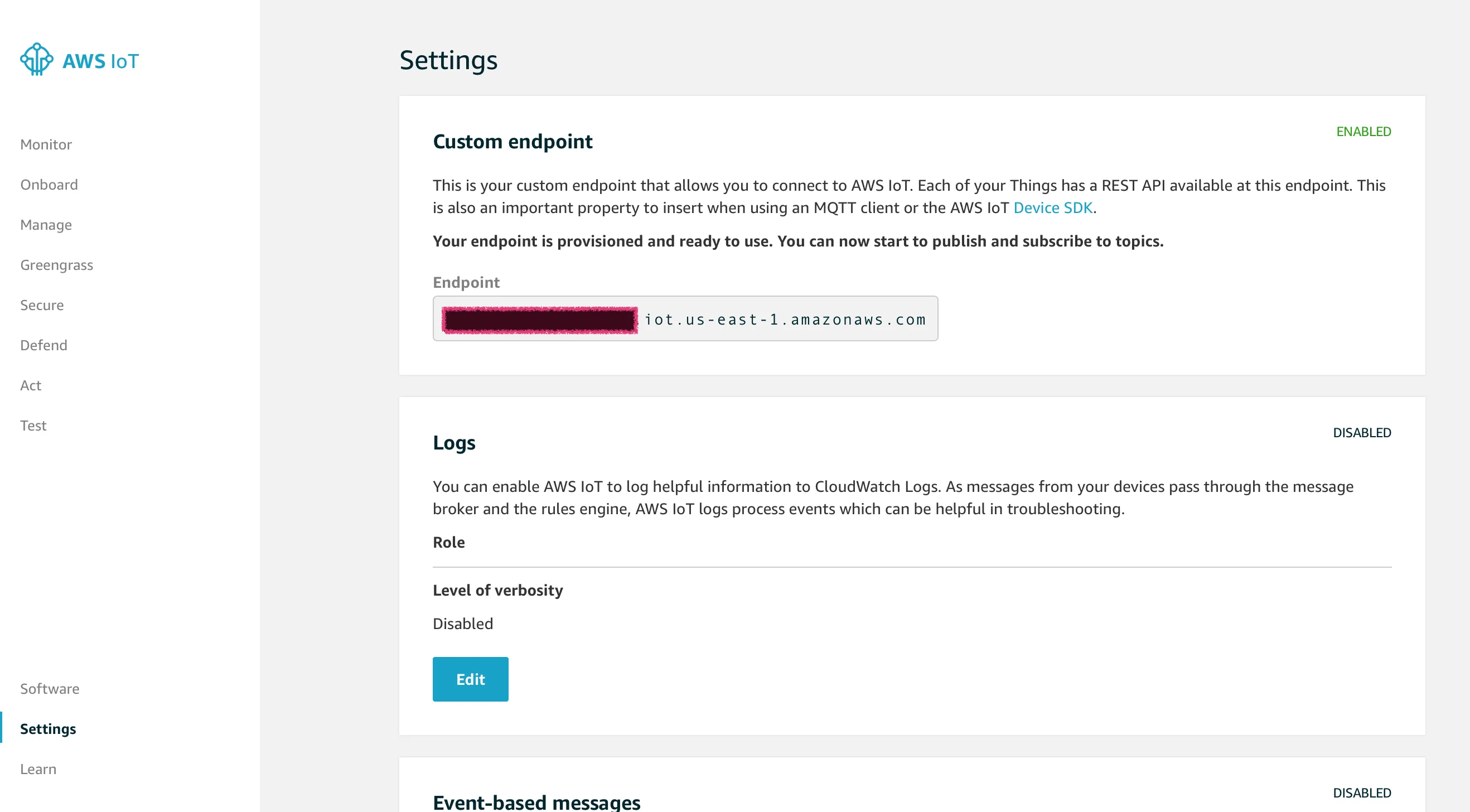Open the Act sidebar item
Screen dimensions: 1470x812
[31, 385]
